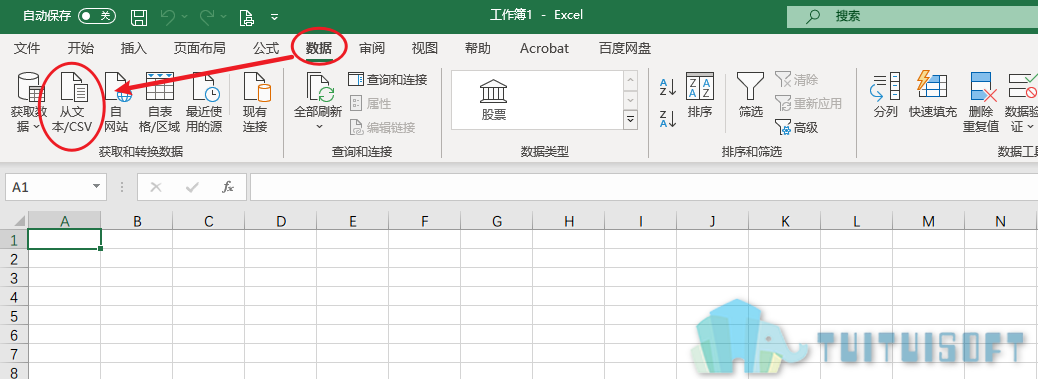
Task: Select row 6 header
Action: point(14,334)
